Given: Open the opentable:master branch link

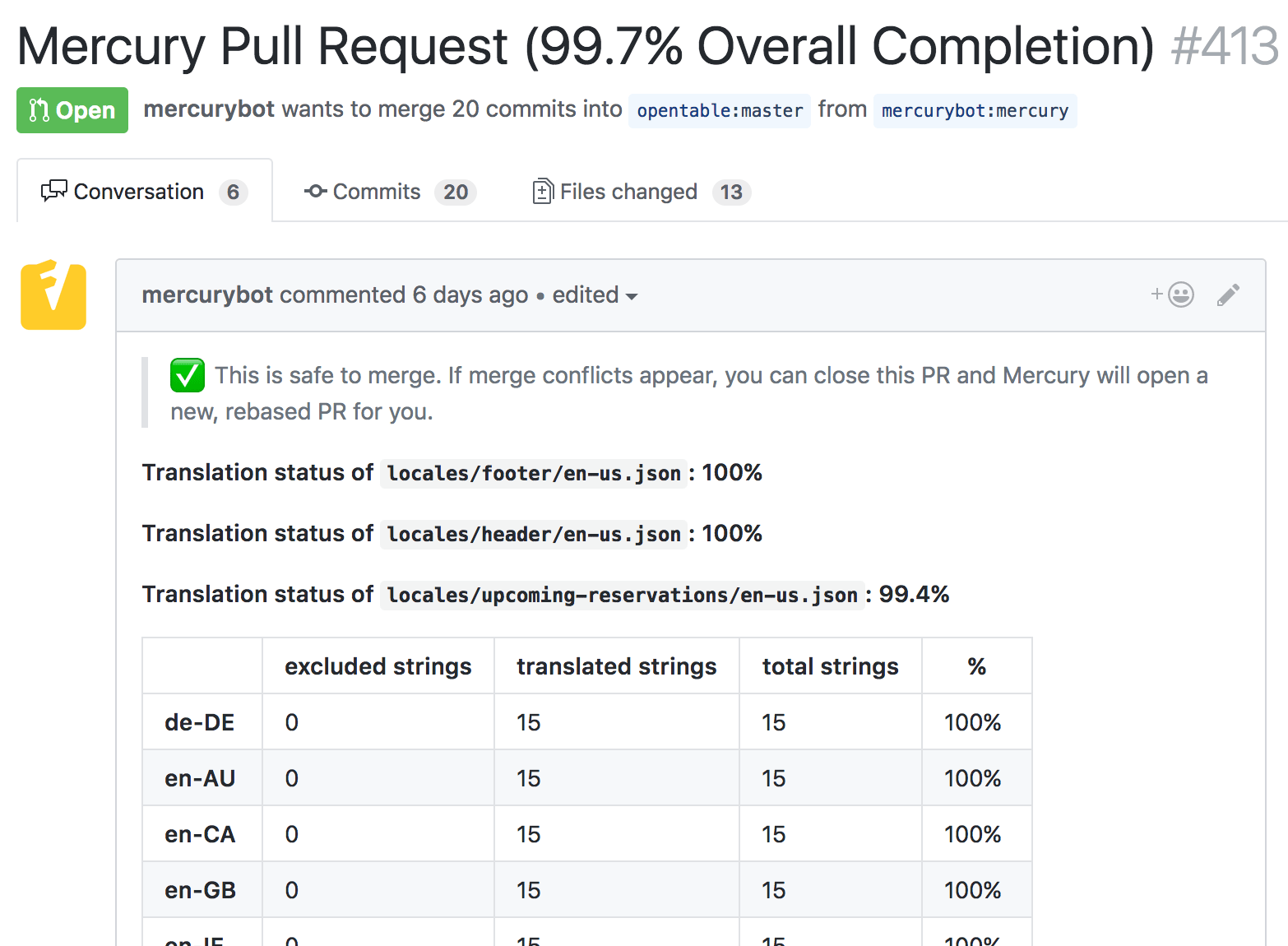Looking at the screenshot, I should (x=720, y=110).
